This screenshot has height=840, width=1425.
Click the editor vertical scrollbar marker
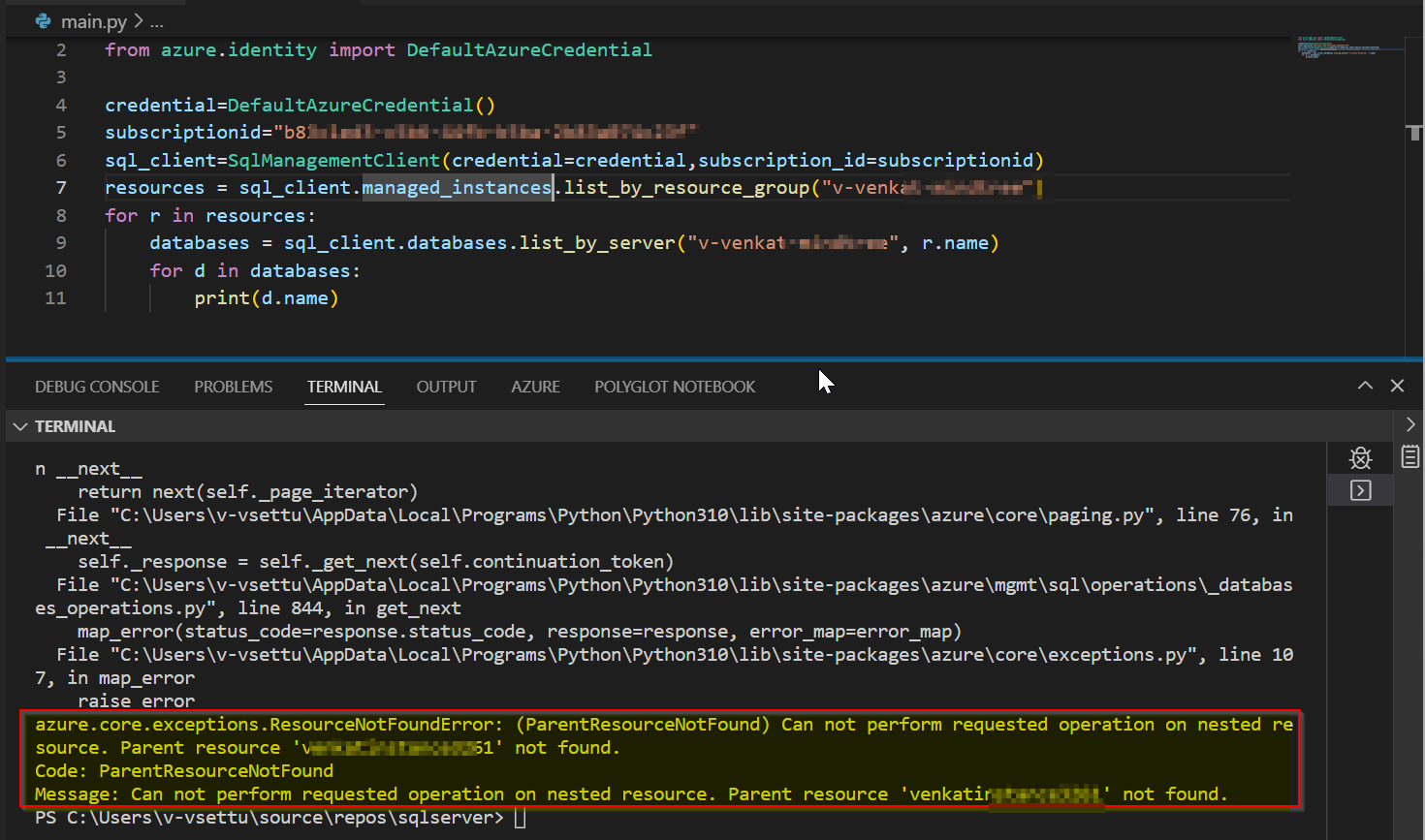click(x=1415, y=133)
